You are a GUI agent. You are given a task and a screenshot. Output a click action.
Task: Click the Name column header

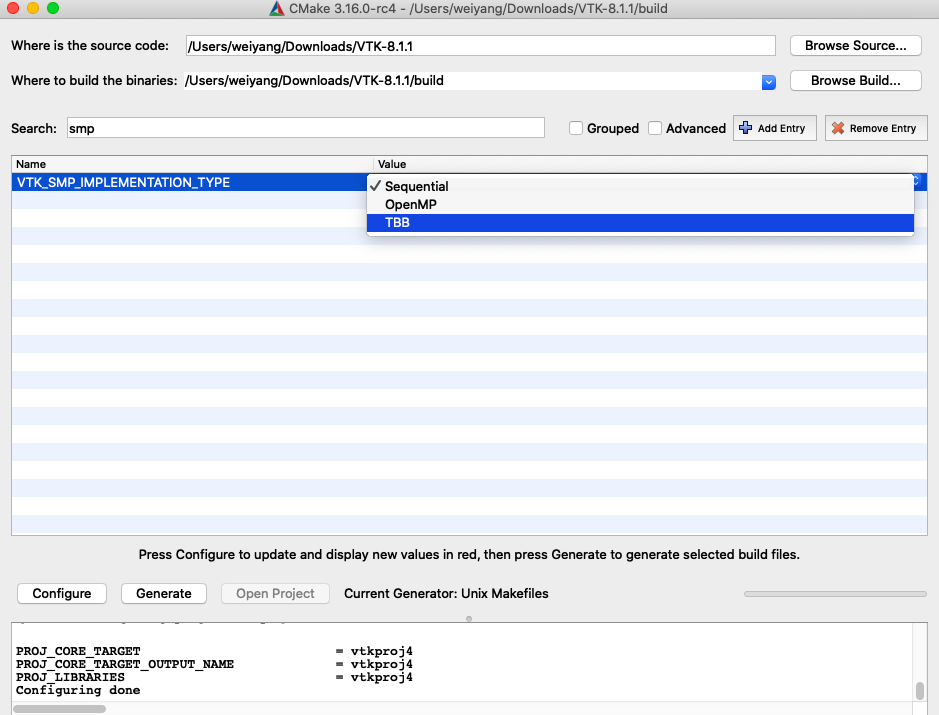coord(192,164)
